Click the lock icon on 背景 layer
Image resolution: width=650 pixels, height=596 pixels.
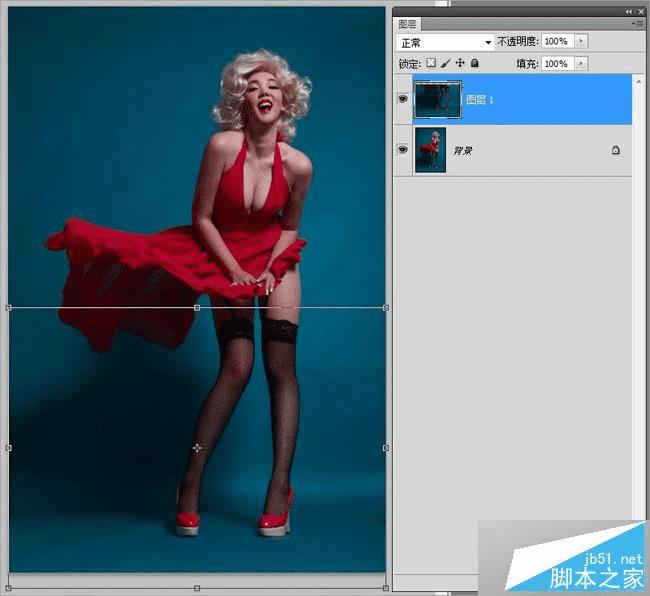point(616,150)
